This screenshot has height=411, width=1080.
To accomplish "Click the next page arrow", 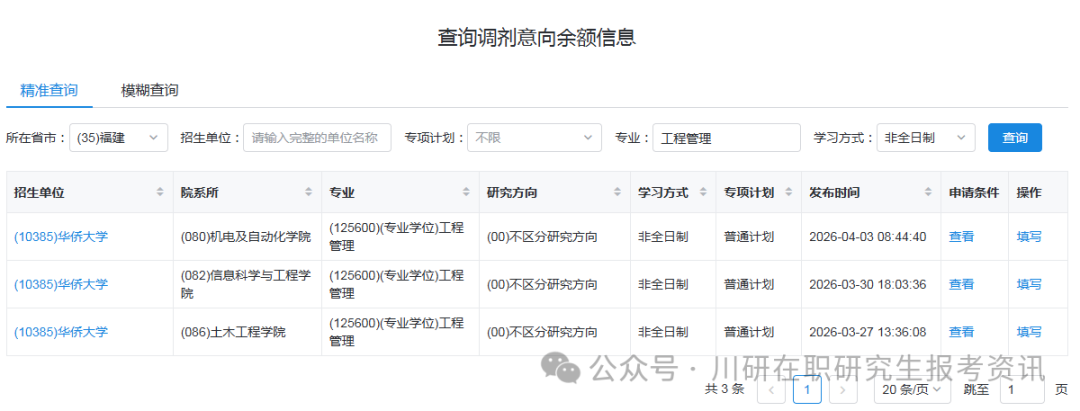I will point(842,390).
